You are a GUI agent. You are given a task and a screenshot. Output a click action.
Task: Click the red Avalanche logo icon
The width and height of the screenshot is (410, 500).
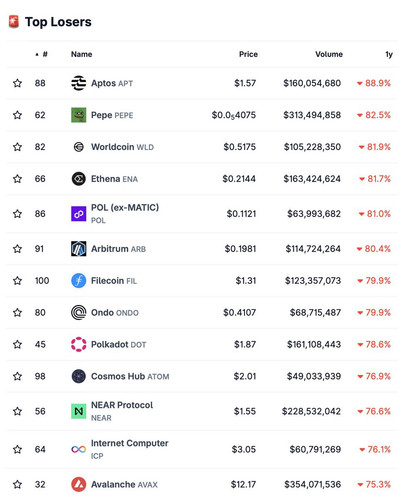tap(79, 484)
